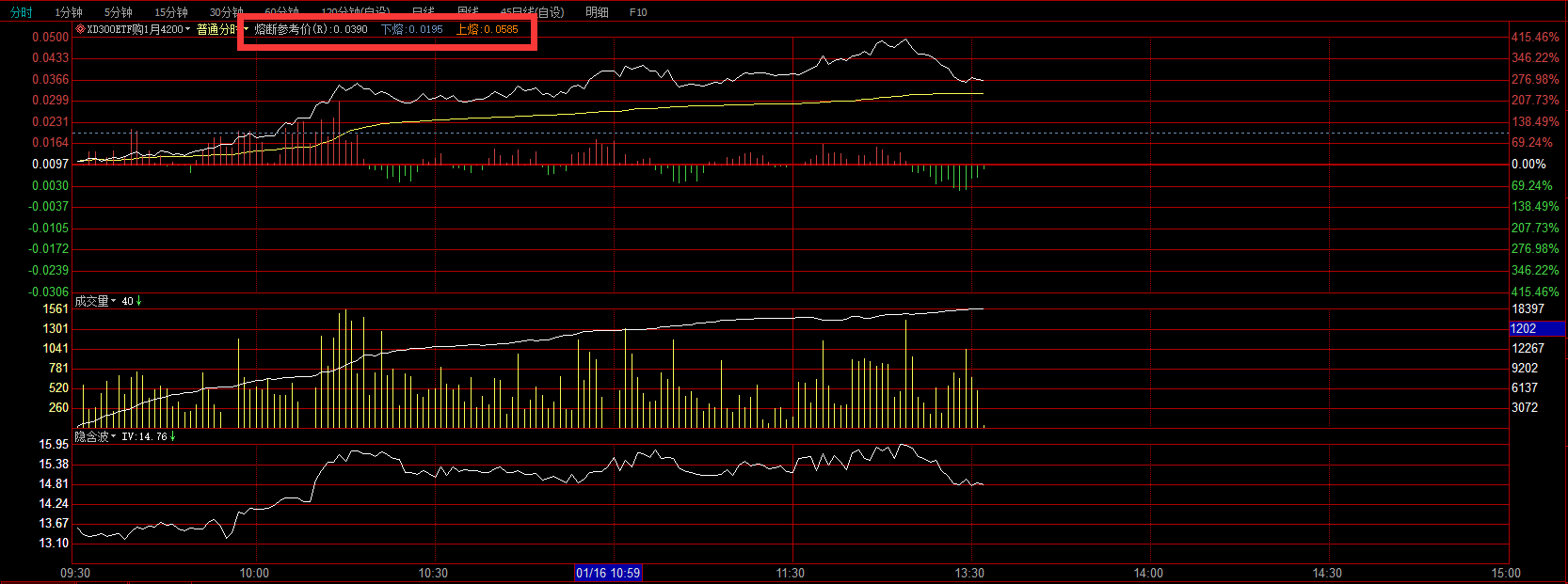
Task: Click the 01/16 10:59 time cursor marker
Action: click(608, 573)
